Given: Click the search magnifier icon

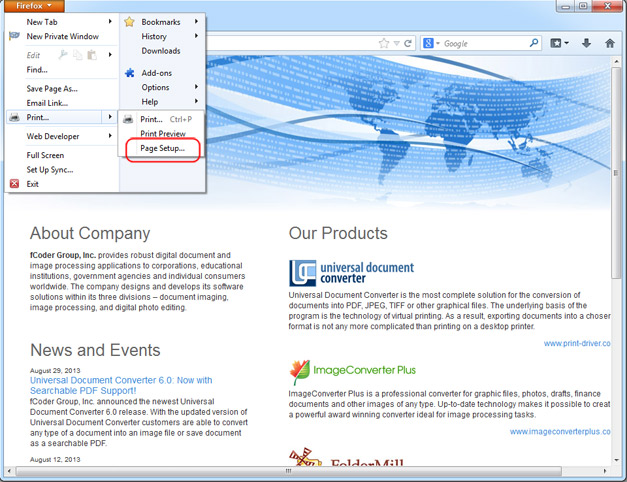Looking at the screenshot, I should (x=534, y=43).
